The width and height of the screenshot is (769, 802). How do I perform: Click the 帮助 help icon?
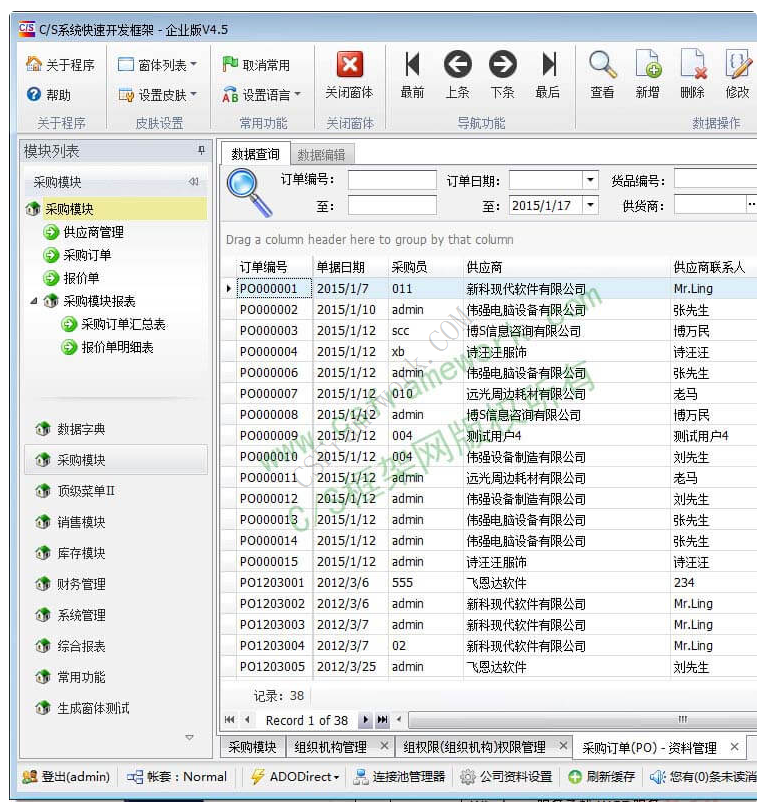point(34,94)
